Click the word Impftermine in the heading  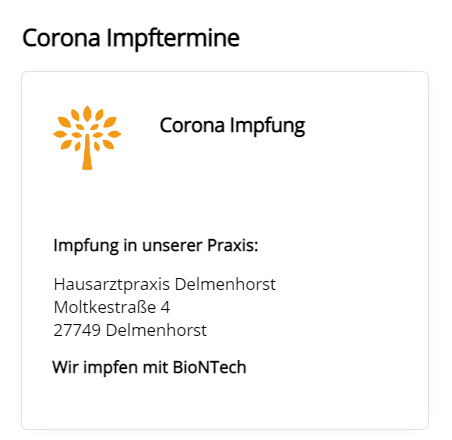(x=173, y=38)
